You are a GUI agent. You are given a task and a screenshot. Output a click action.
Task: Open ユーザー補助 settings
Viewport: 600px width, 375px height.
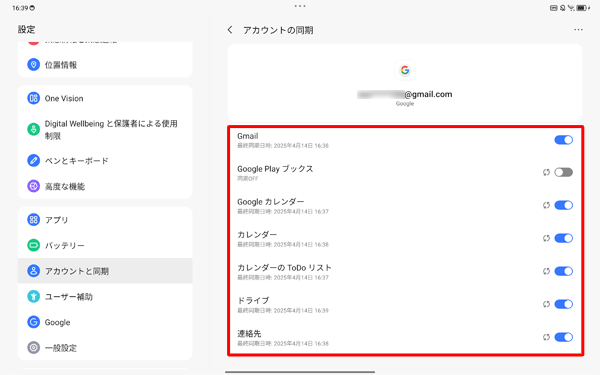pos(105,297)
